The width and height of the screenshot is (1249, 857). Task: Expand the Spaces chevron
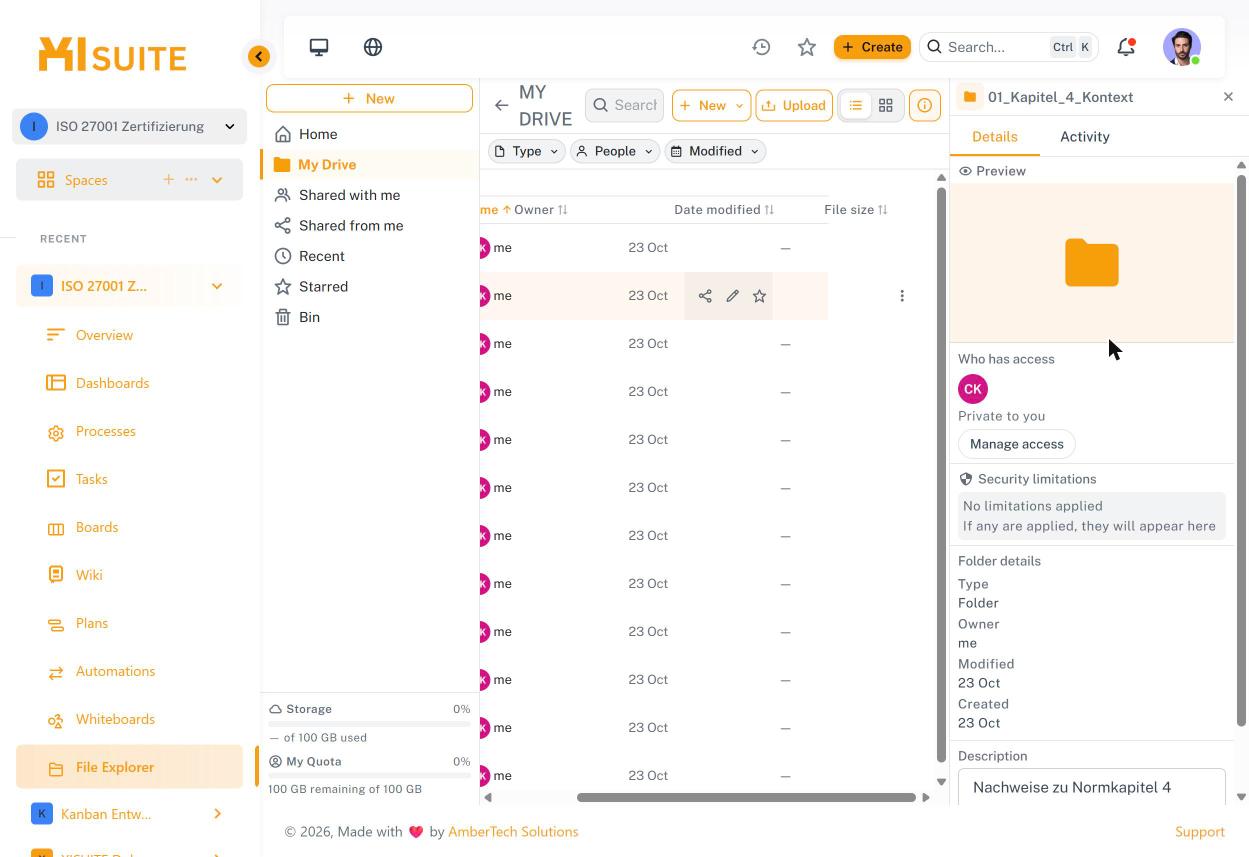[x=217, y=180]
